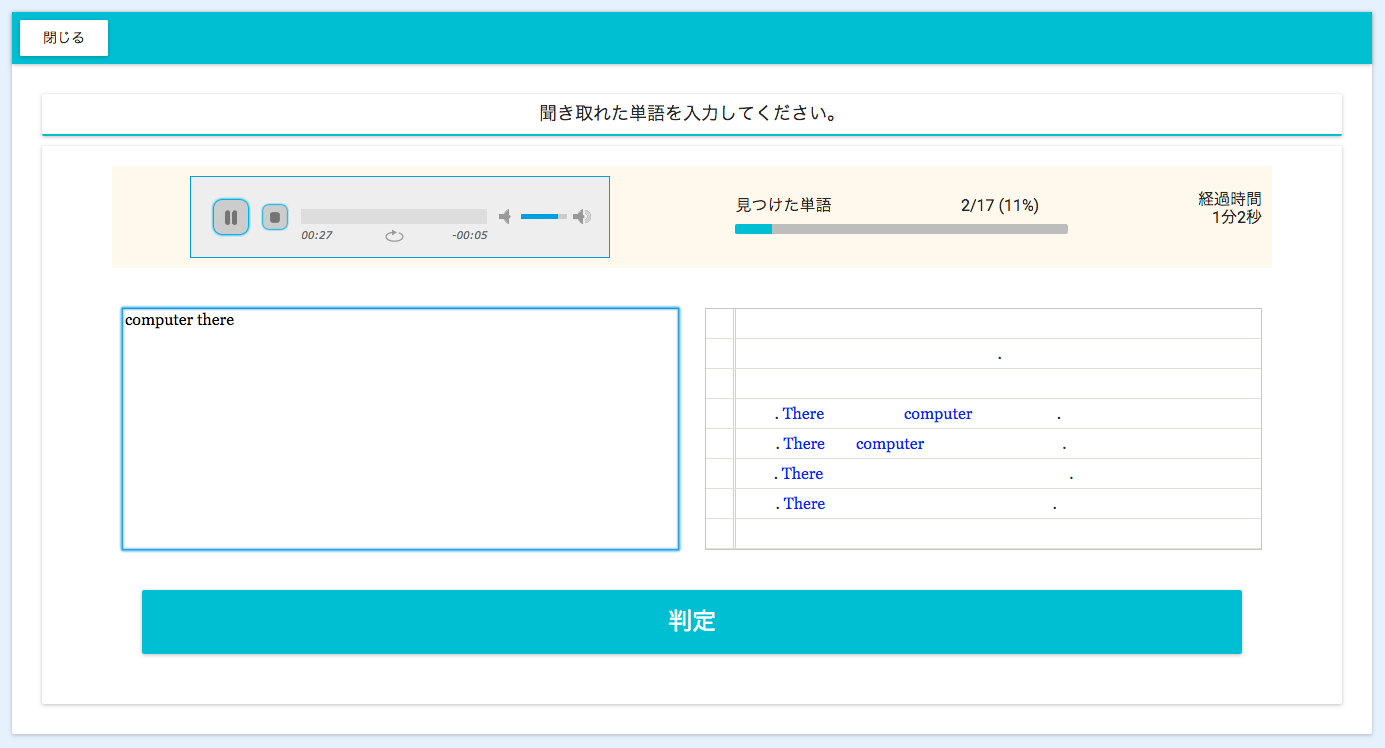Click the found words progress bar
1385x748 pixels.
[901, 229]
